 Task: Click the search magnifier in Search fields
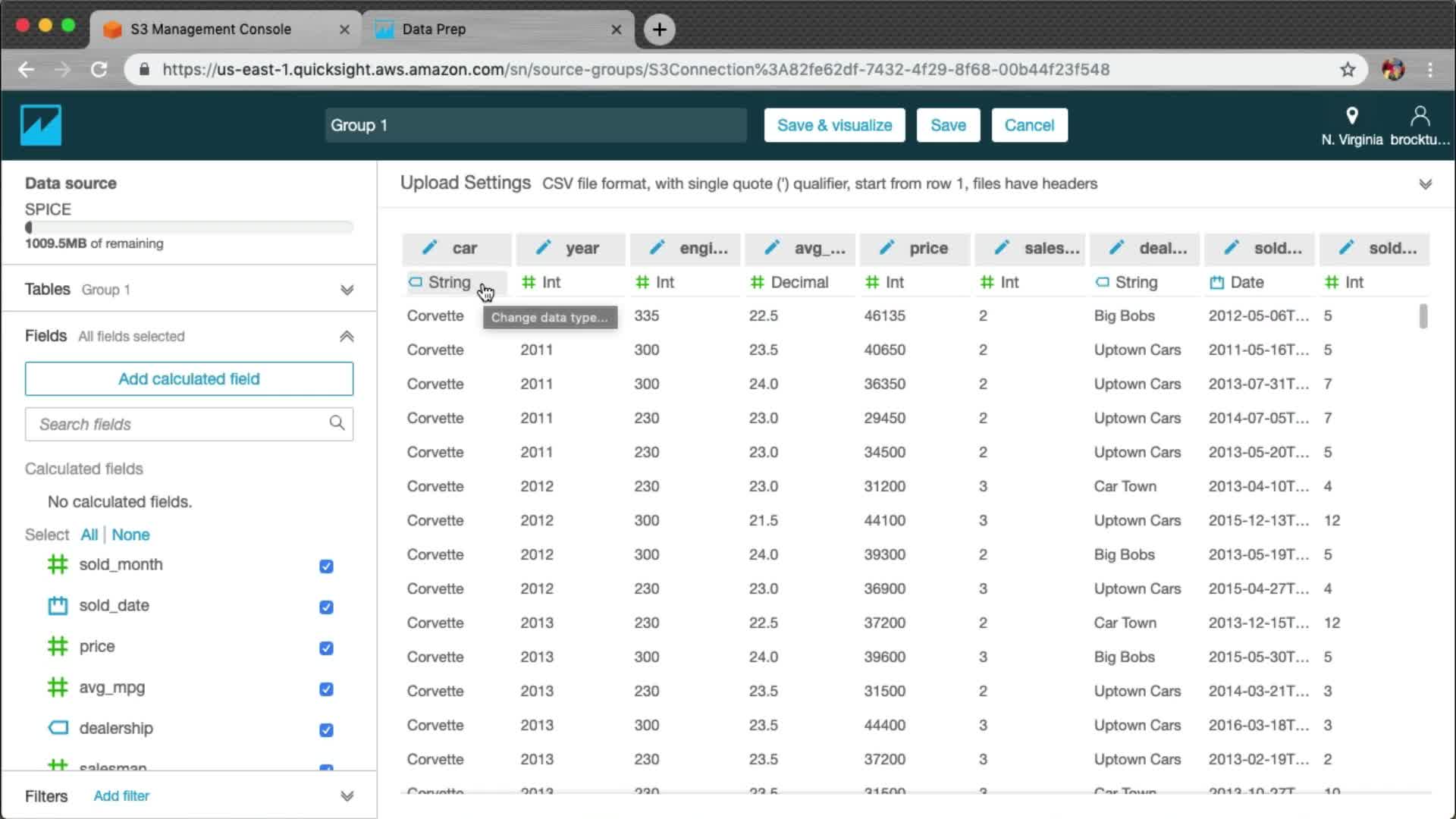(337, 423)
